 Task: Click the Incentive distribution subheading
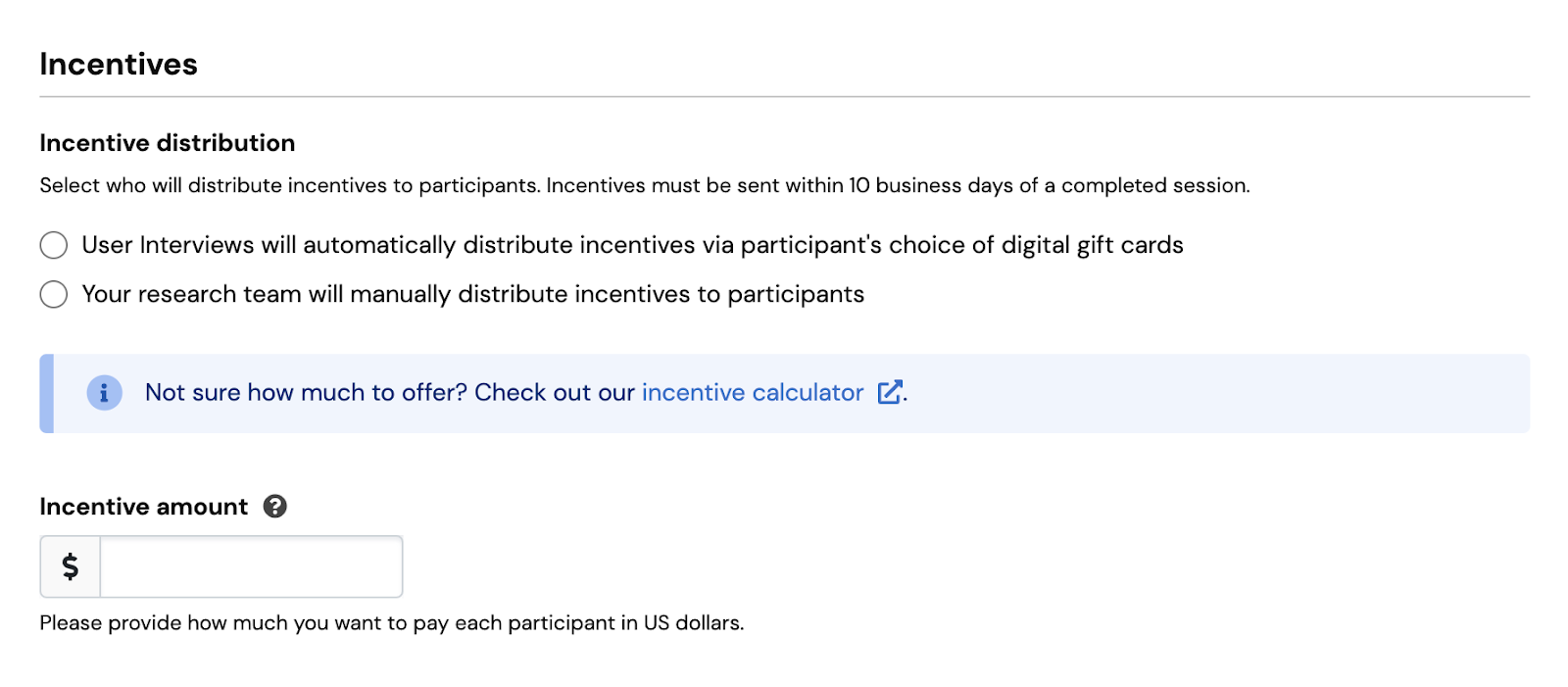168,143
